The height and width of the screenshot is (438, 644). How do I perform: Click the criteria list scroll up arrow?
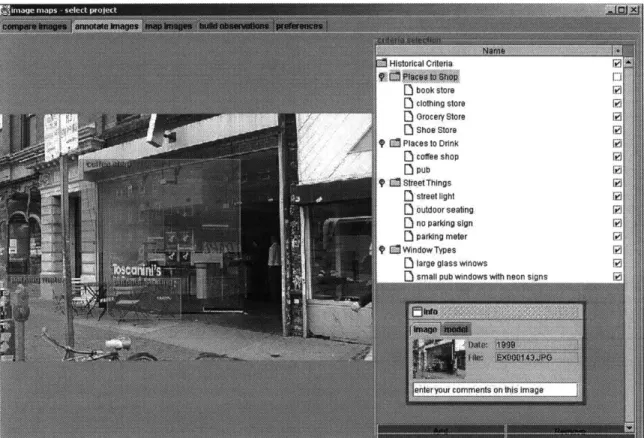pos(628,62)
